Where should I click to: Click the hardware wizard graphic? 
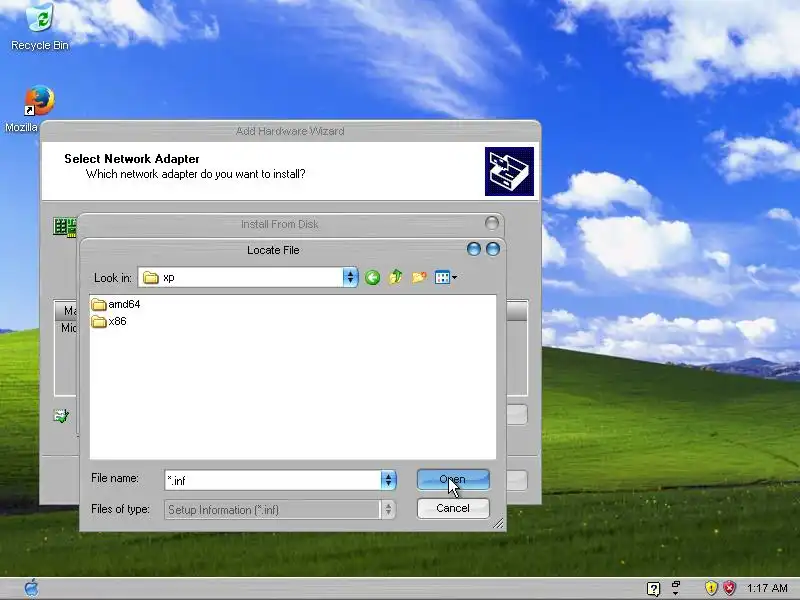click(509, 171)
